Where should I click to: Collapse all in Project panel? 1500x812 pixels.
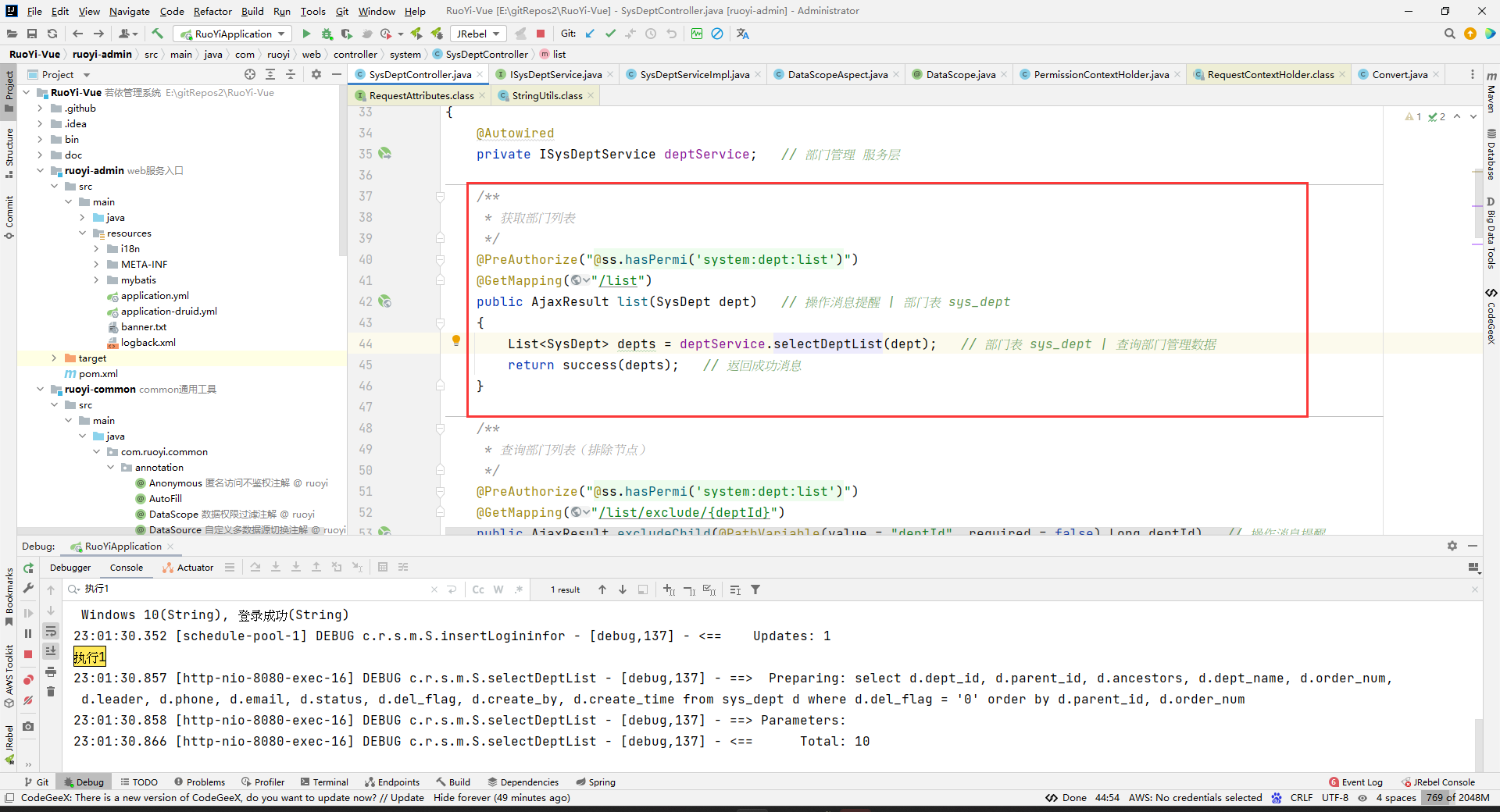[291, 74]
